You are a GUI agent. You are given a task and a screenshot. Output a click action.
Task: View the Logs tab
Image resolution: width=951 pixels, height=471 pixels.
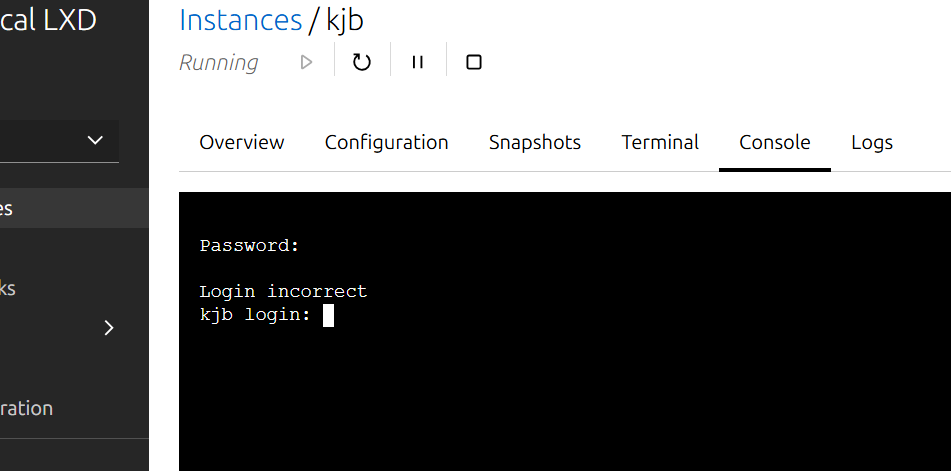872,142
